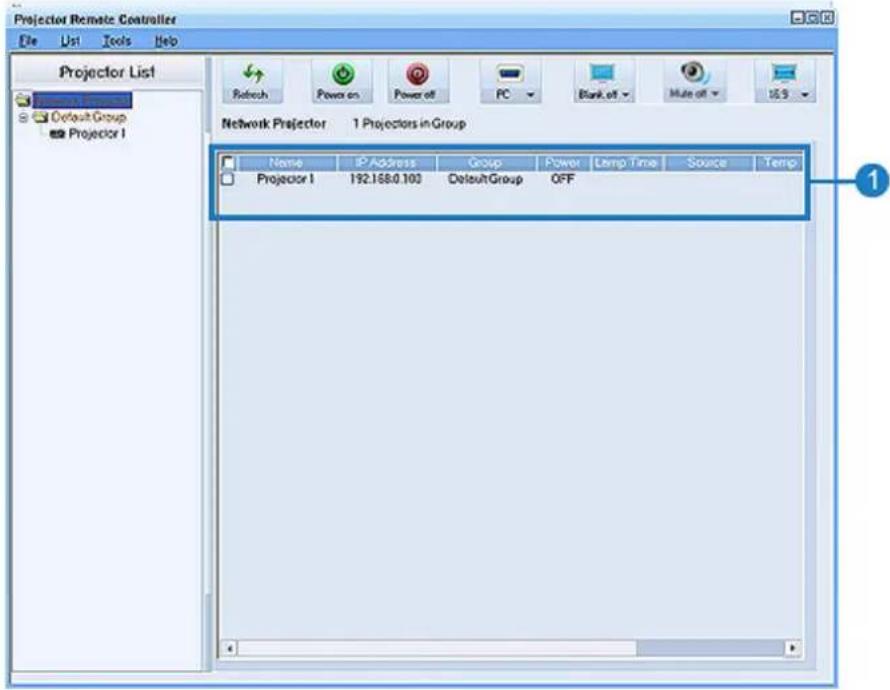890x690 pixels.
Task: Sort by the Lamp Time column header
Action: pyautogui.click(x=627, y=163)
